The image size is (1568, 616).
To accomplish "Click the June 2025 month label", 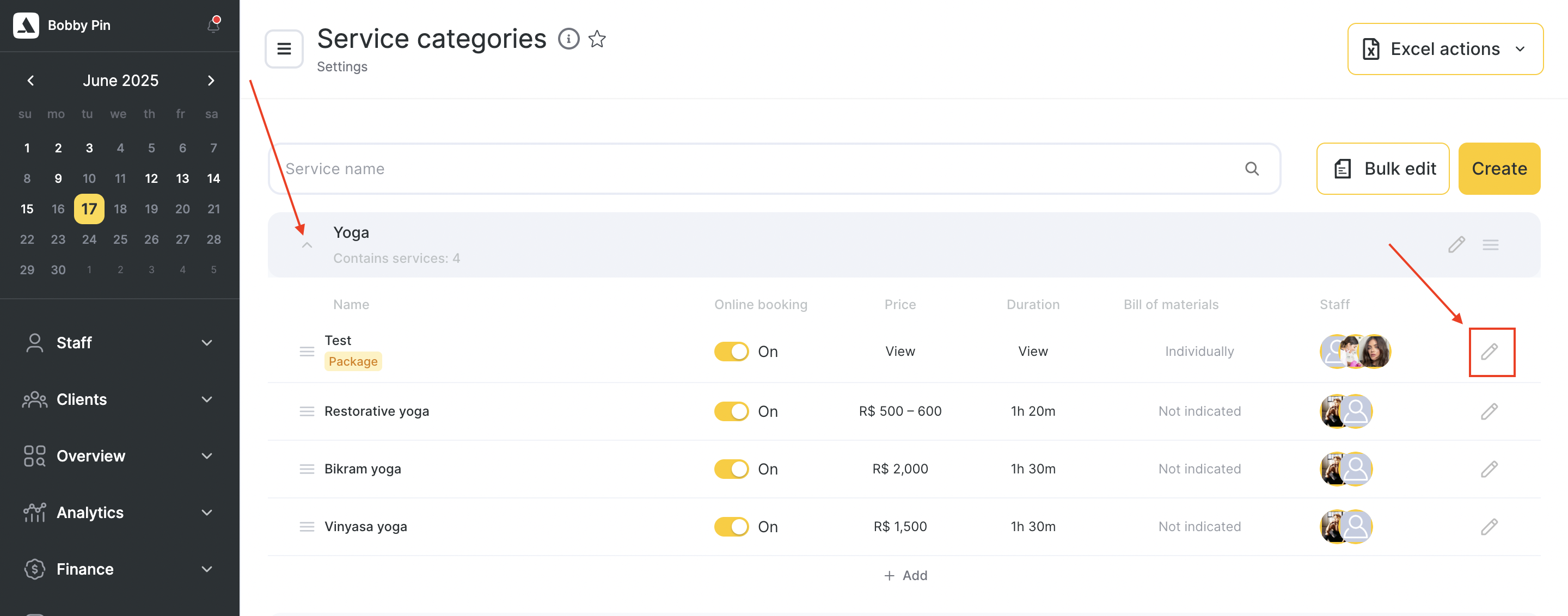I will tap(120, 81).
